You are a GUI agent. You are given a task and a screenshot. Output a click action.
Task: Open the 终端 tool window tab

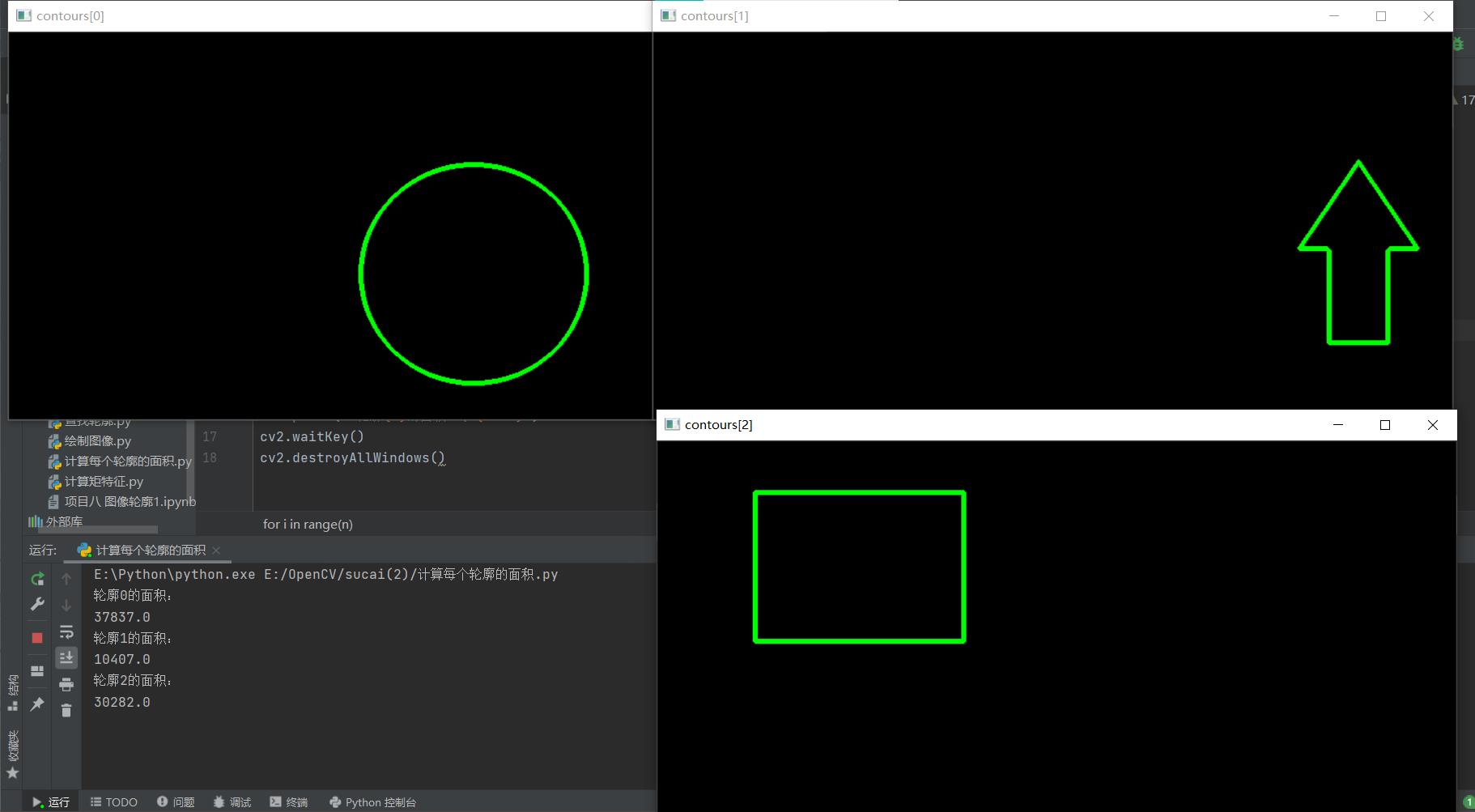[289, 802]
